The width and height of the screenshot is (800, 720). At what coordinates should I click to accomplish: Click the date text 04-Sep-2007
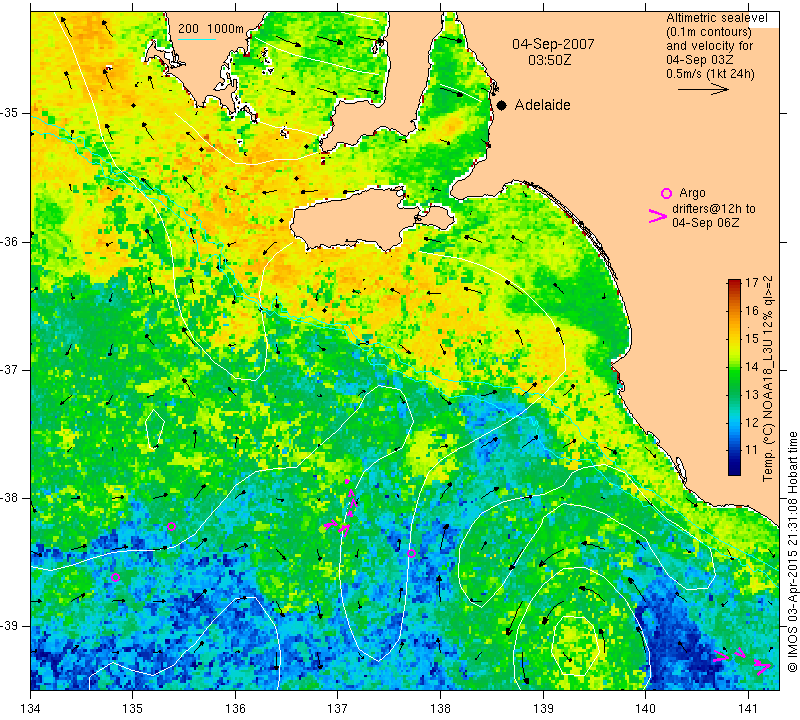pyautogui.click(x=553, y=44)
